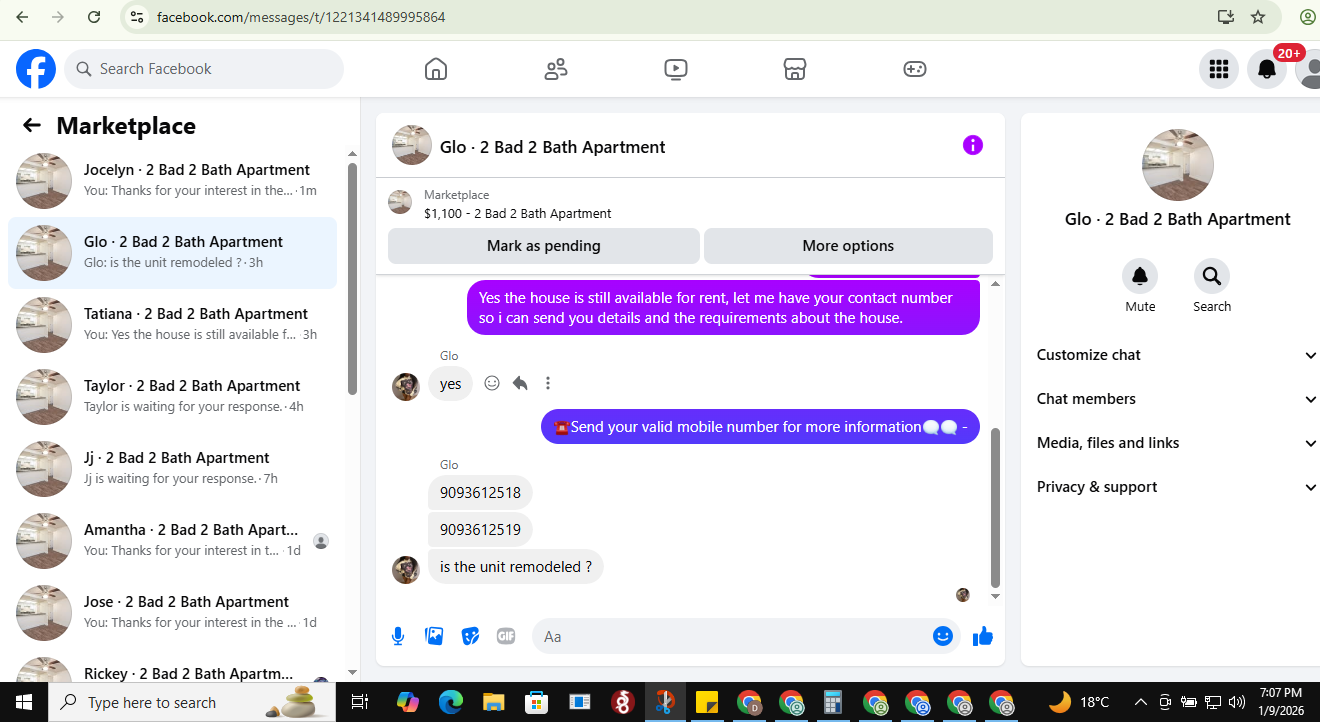1320x722 pixels.
Task: Choose a GIF icon in composer
Action: tap(506, 636)
